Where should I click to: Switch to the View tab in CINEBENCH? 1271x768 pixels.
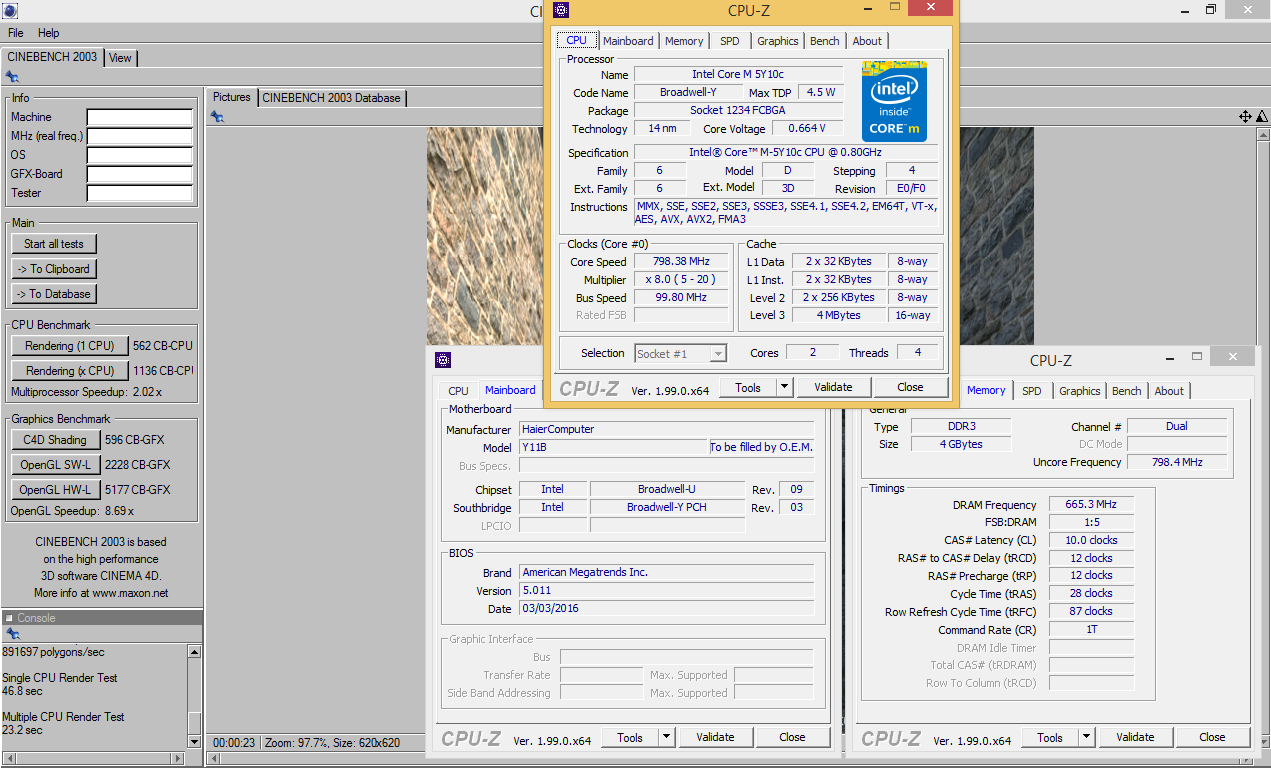120,57
